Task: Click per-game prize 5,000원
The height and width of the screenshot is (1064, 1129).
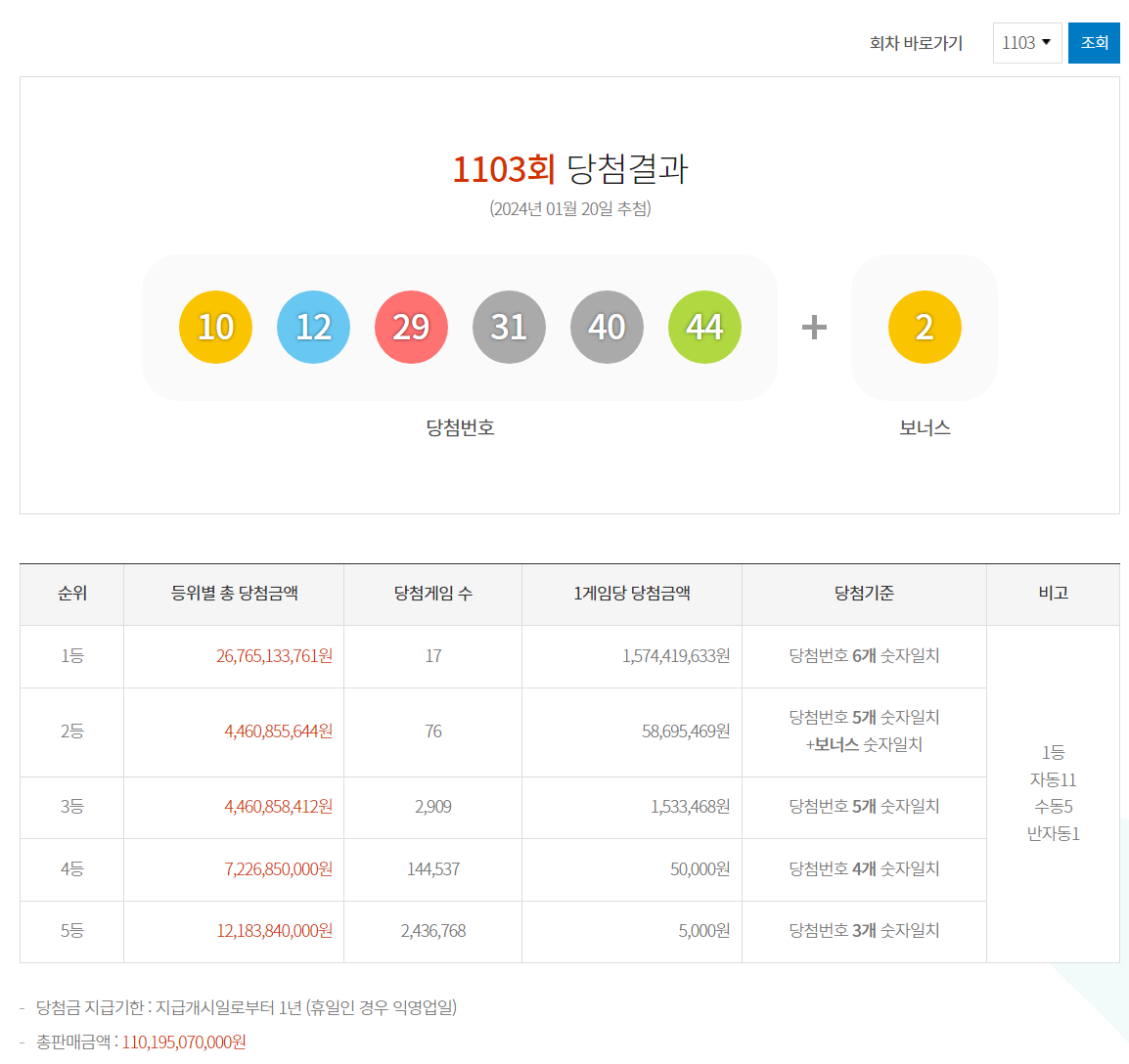Action: pyautogui.click(x=704, y=931)
